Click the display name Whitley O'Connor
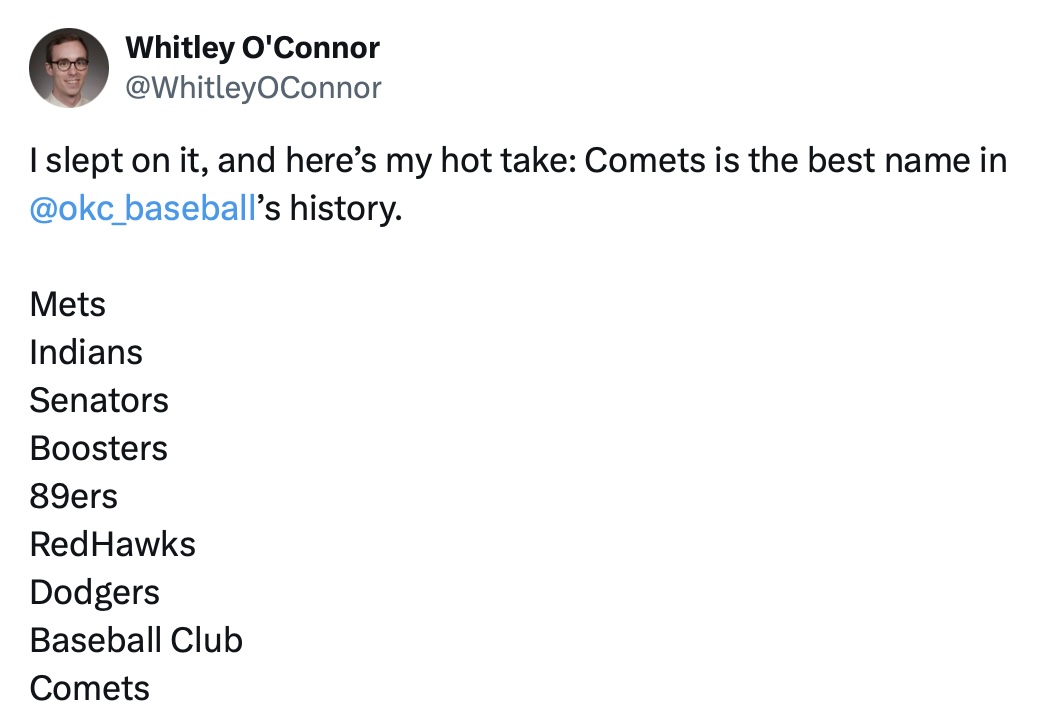1050x724 pixels. (252, 47)
